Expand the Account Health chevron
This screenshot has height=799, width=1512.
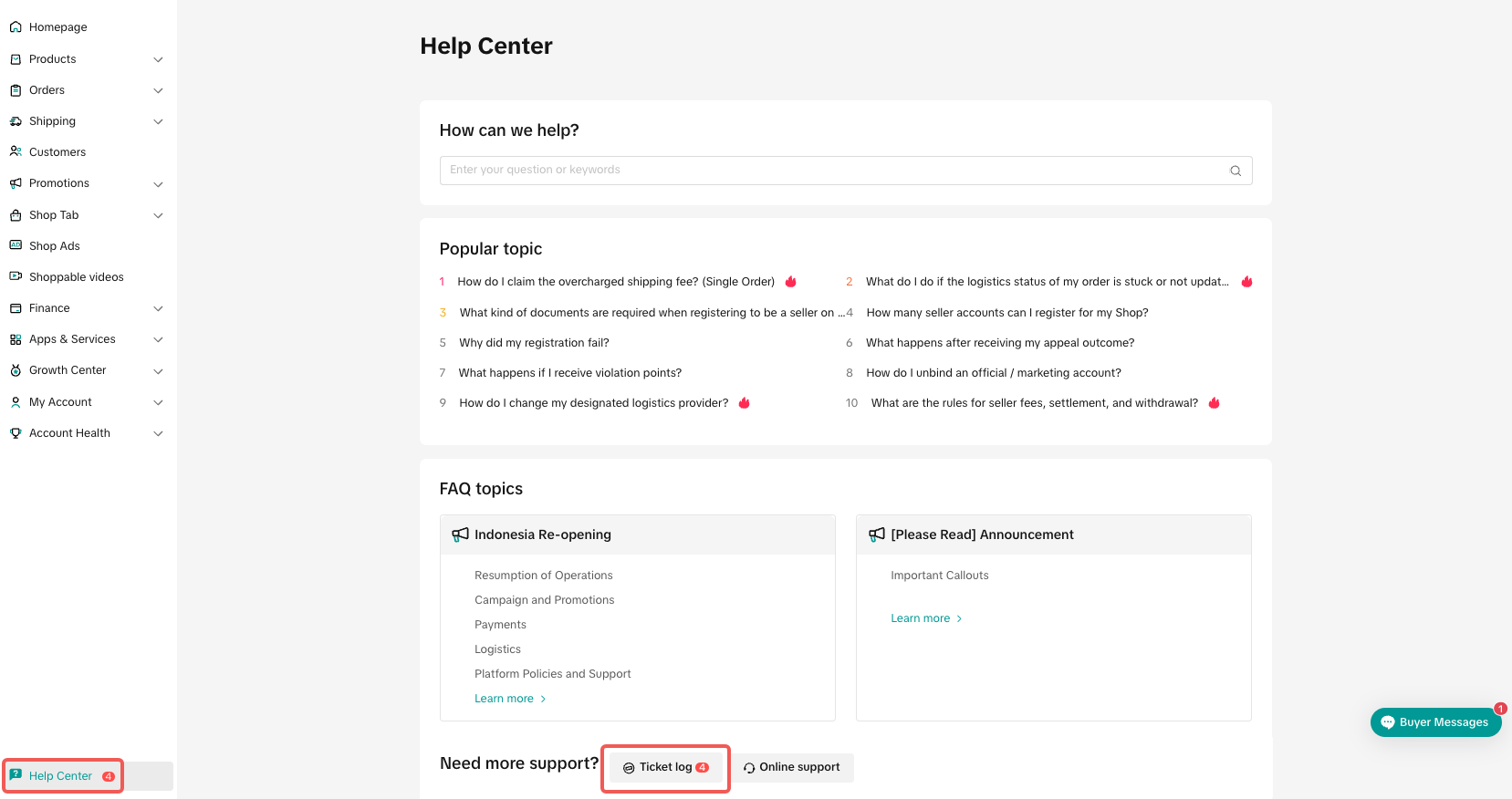pos(159,433)
